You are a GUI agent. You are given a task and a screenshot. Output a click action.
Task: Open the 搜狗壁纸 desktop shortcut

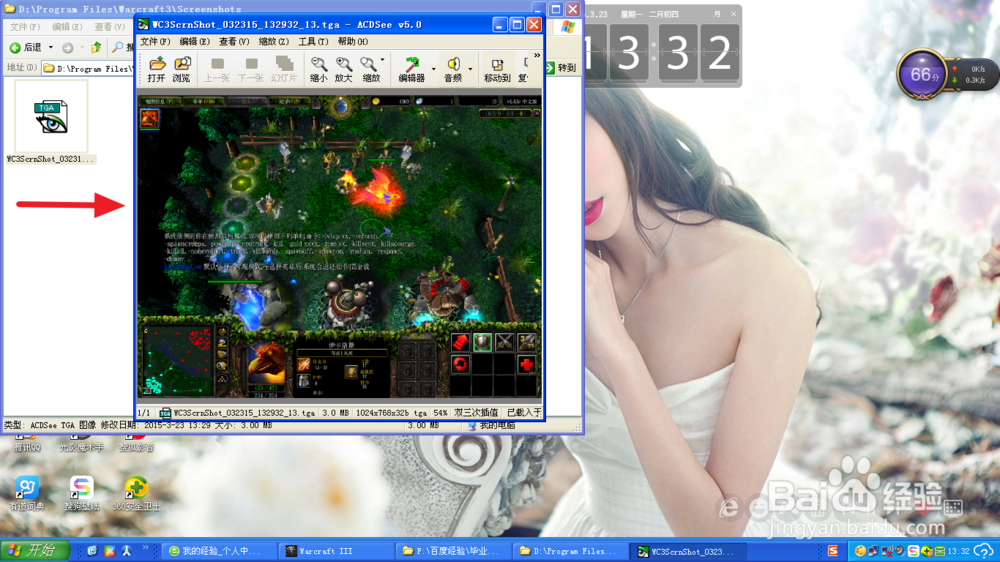point(82,494)
